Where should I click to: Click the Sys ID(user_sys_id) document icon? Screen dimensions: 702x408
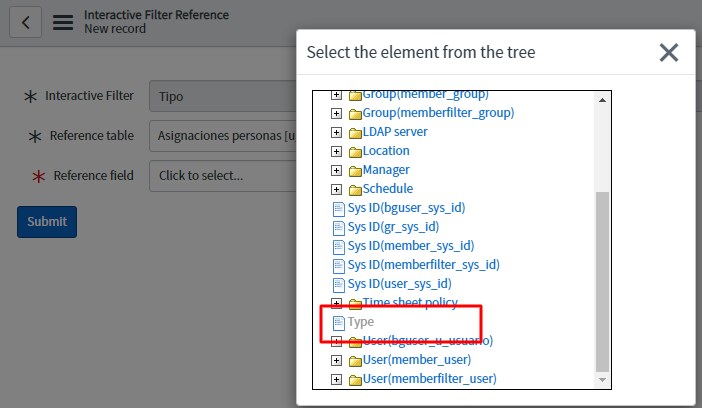[338, 284]
